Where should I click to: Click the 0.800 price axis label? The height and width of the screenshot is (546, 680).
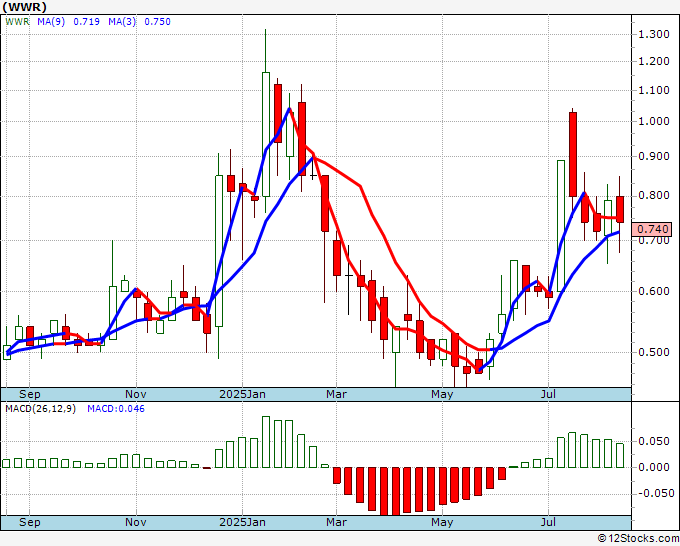[654, 196]
